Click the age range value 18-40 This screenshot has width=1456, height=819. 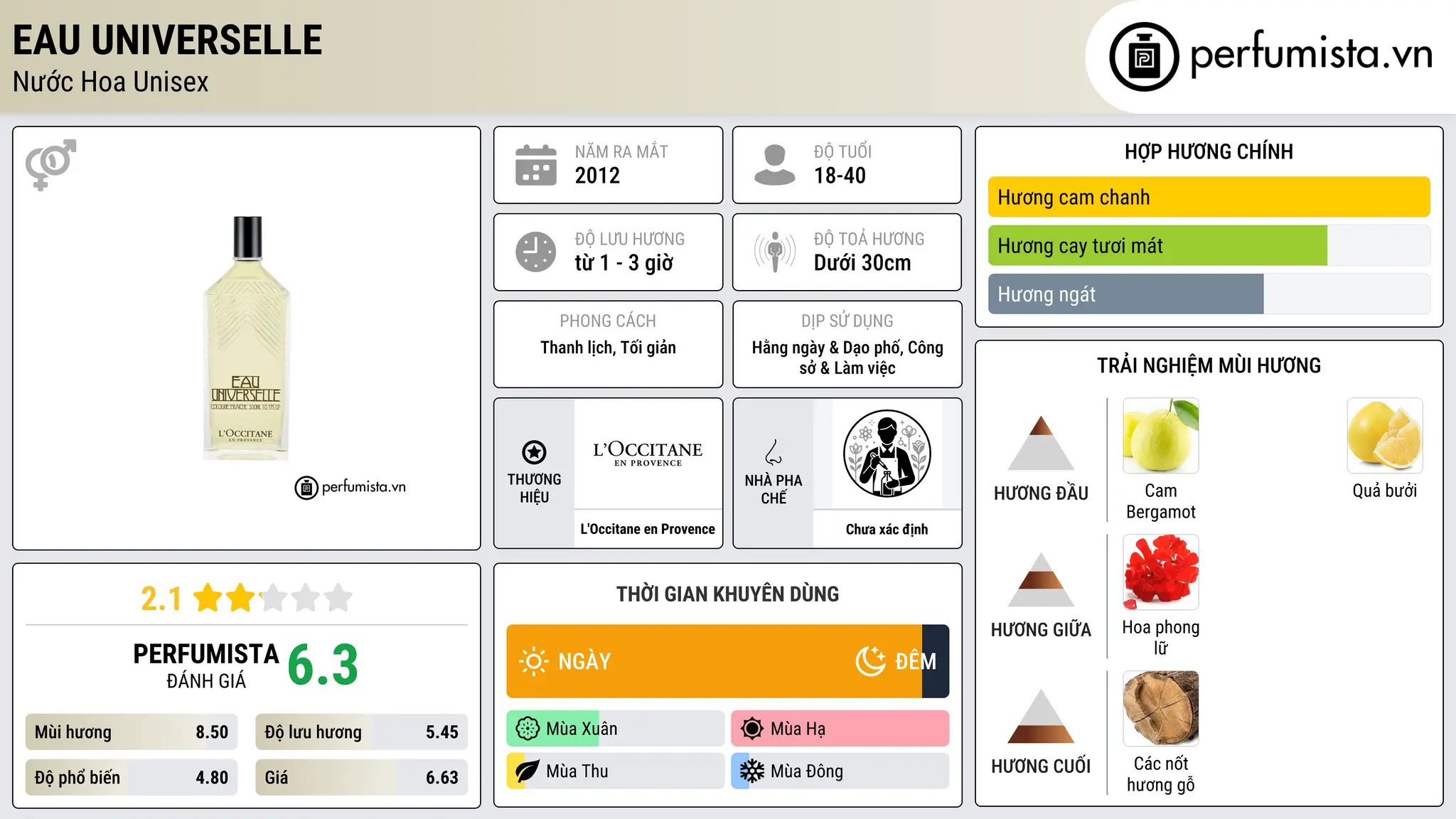click(x=840, y=176)
